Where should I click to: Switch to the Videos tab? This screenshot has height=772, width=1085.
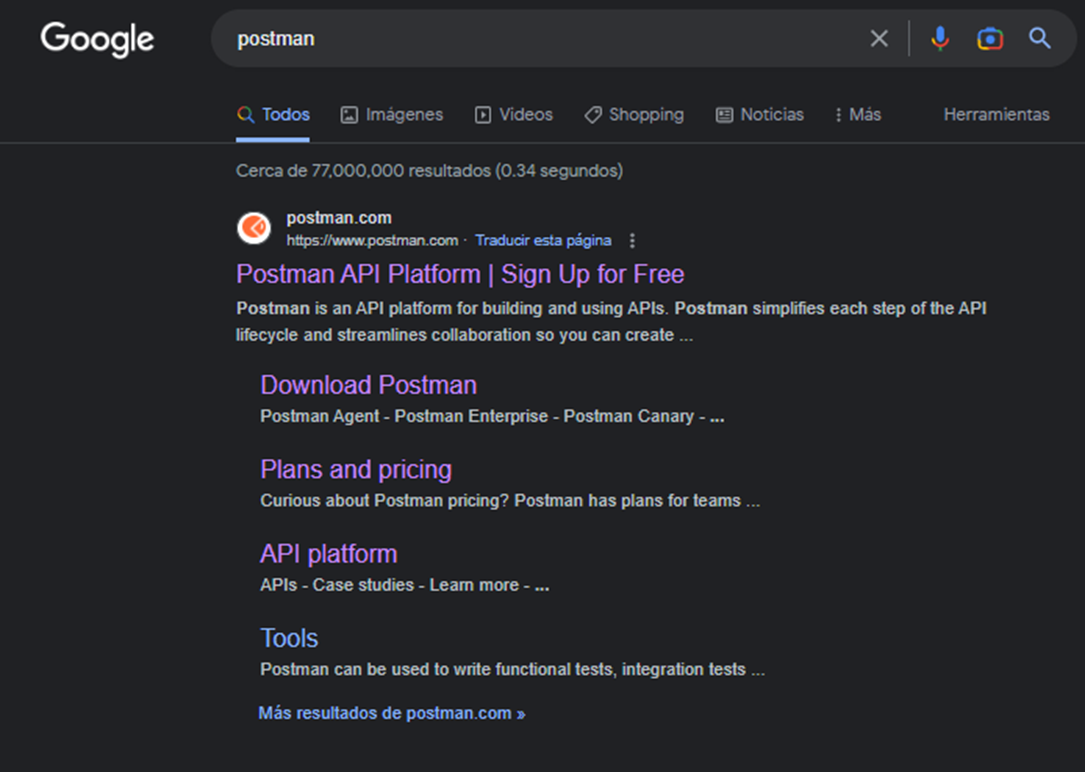point(514,115)
